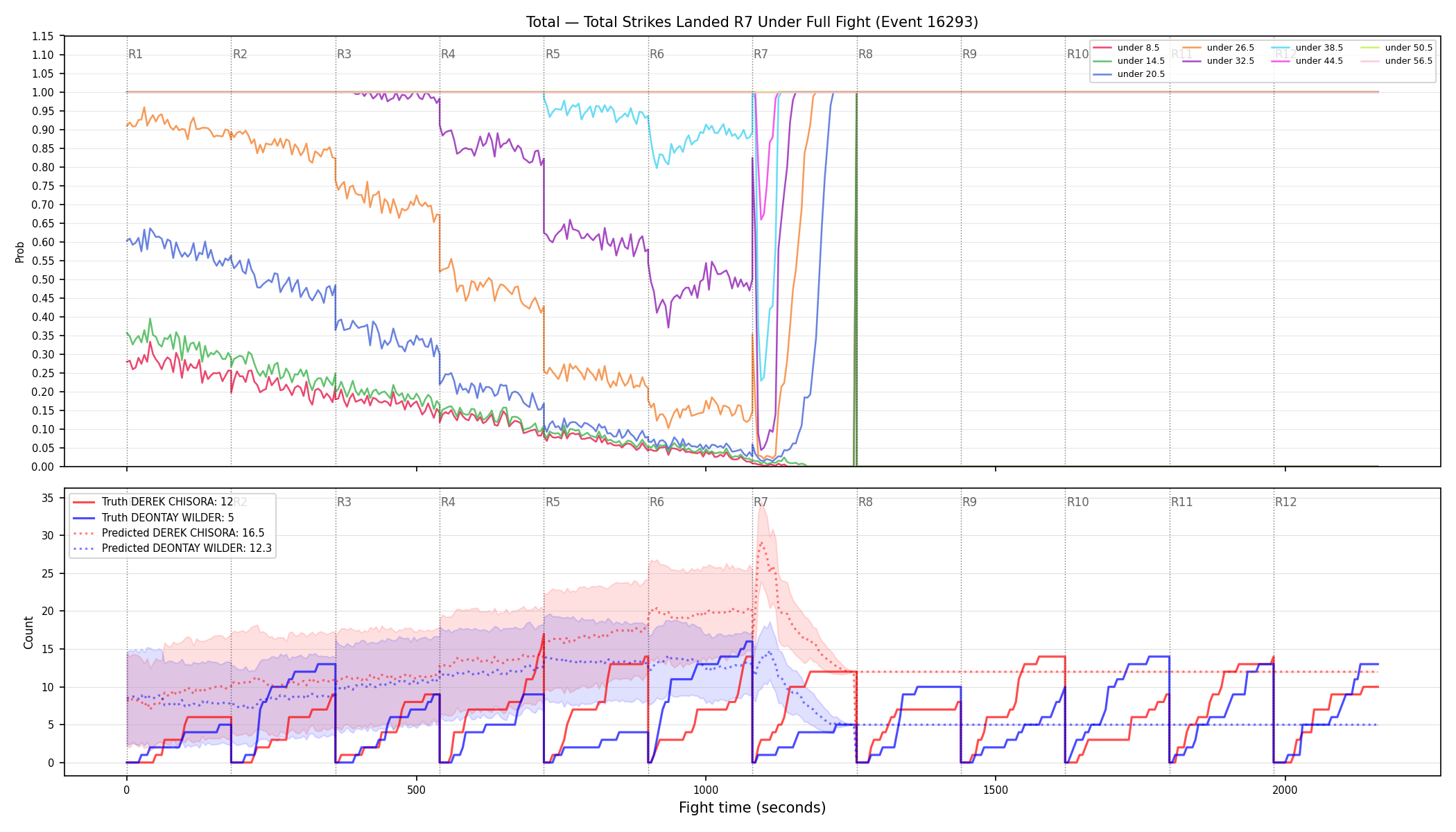
Task: Click the R3 round marker in the Prob plot
Action: tap(344, 54)
